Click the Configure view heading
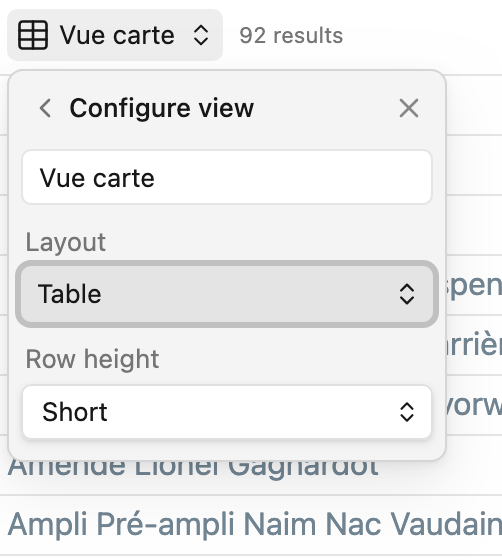The width and height of the screenshot is (502, 560). pos(162,108)
